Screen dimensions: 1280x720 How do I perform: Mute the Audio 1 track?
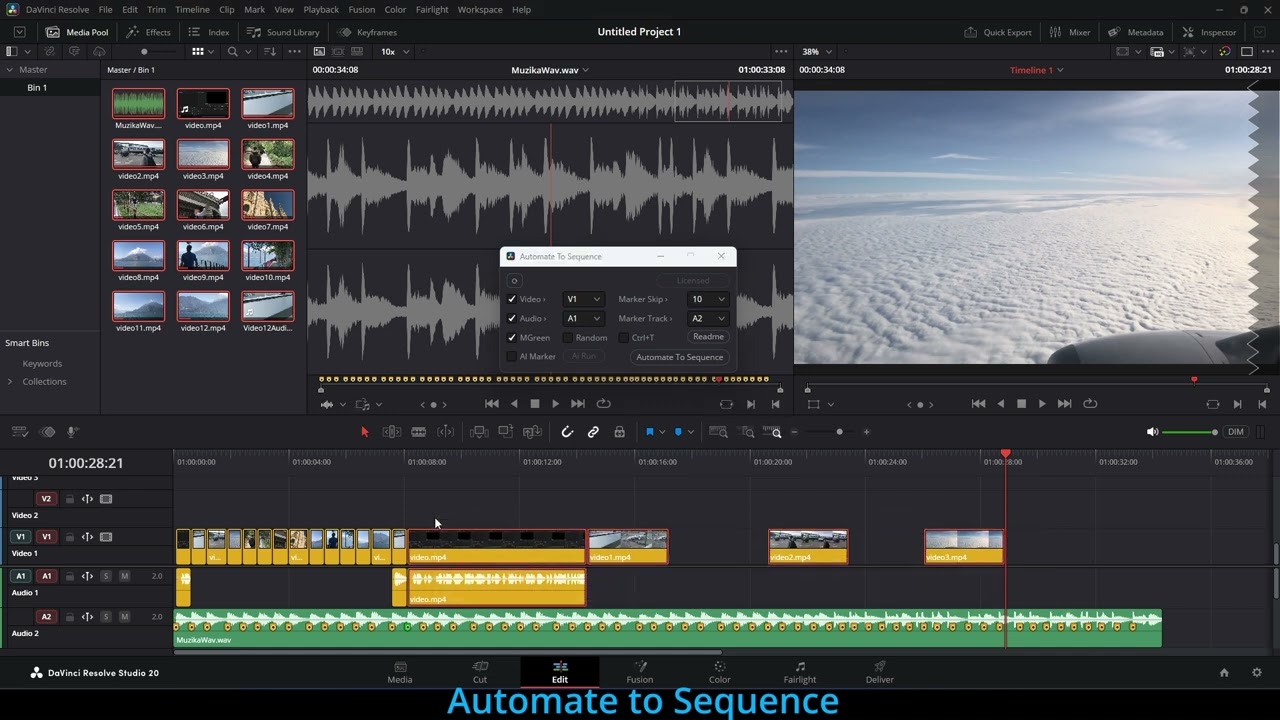pos(124,576)
